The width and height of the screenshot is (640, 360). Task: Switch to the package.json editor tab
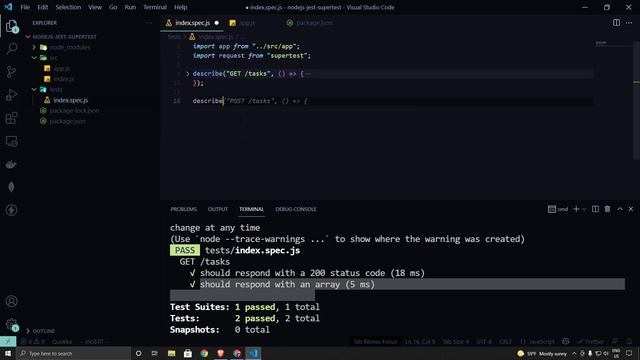click(x=314, y=23)
